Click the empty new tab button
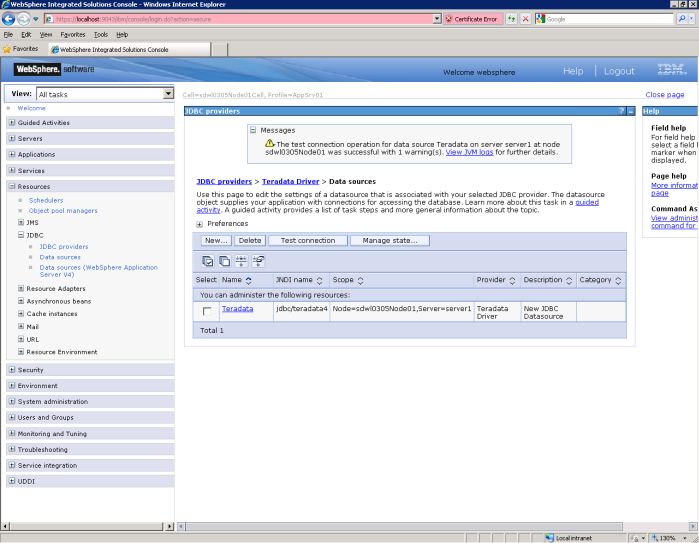This screenshot has width=699, height=543. click(x=219, y=49)
